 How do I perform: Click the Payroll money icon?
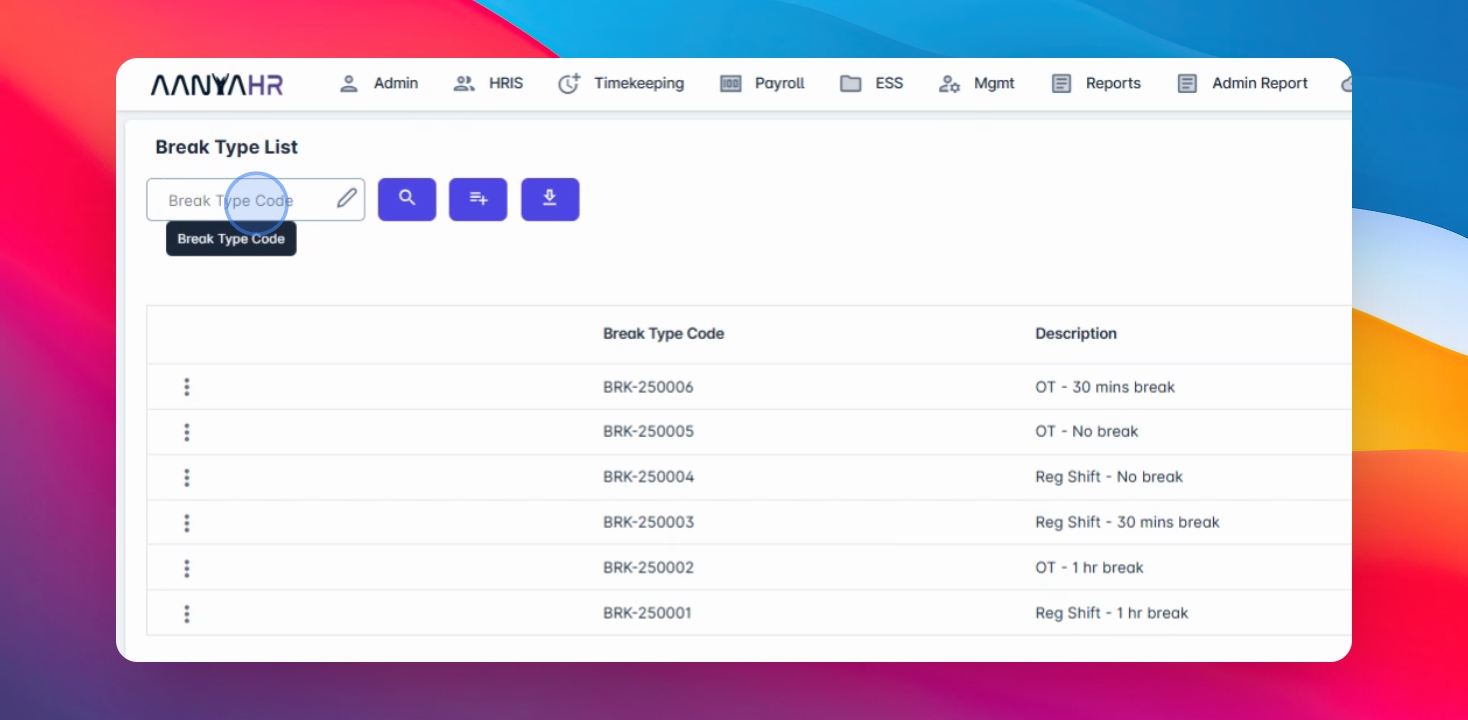pyautogui.click(x=731, y=84)
